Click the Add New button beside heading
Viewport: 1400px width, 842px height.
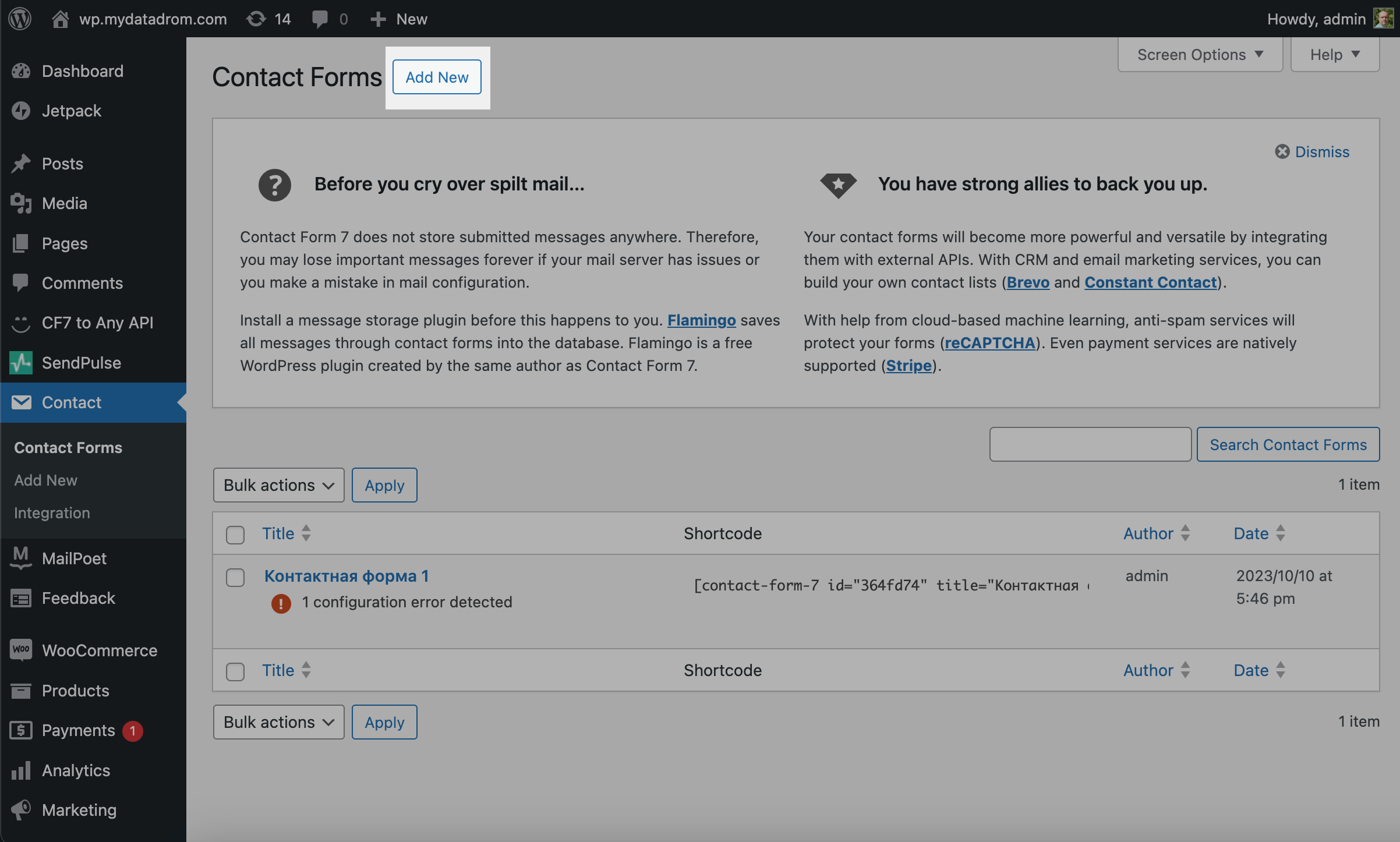click(x=437, y=77)
